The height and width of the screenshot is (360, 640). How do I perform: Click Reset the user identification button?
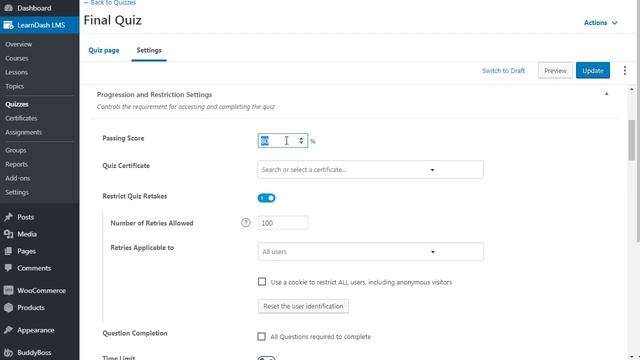(x=303, y=306)
